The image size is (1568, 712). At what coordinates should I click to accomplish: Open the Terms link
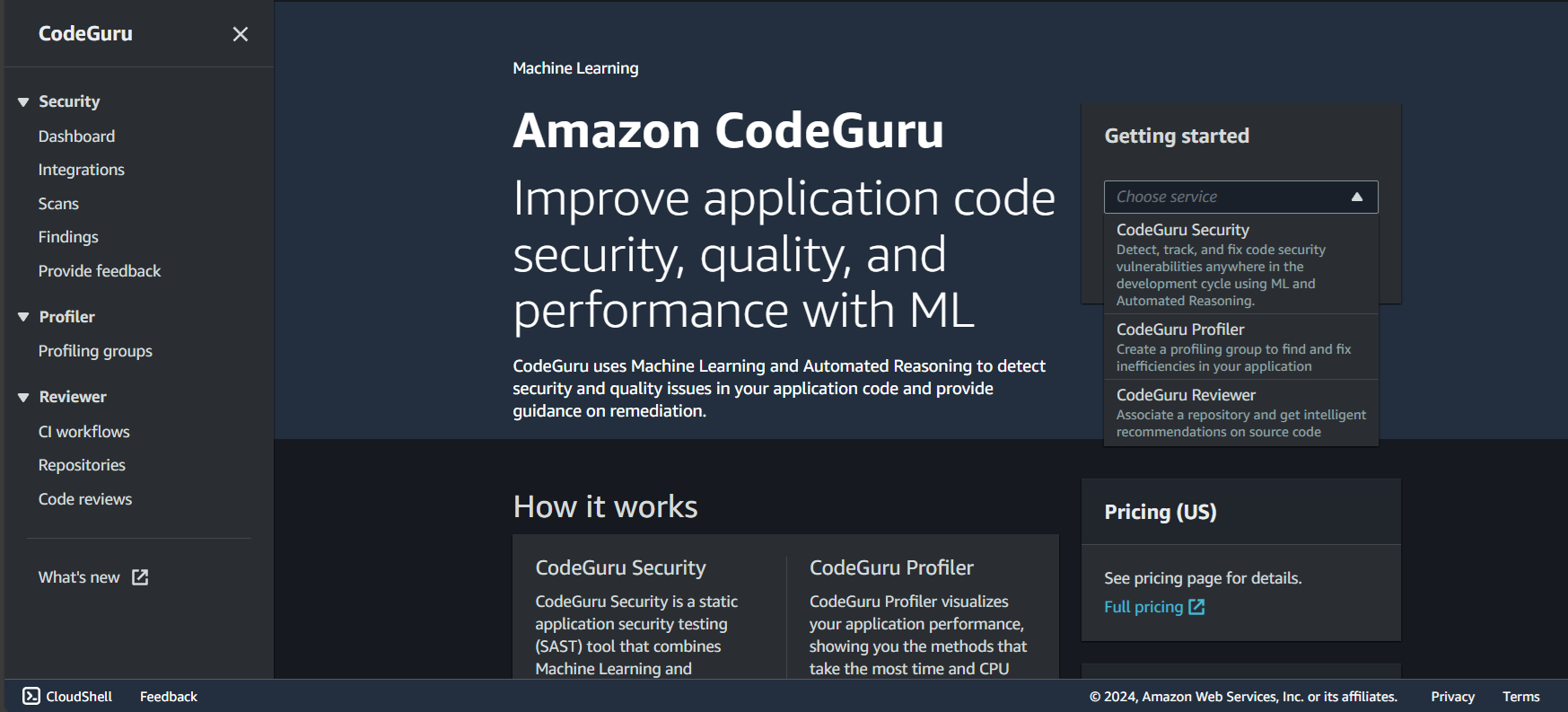(x=1521, y=697)
